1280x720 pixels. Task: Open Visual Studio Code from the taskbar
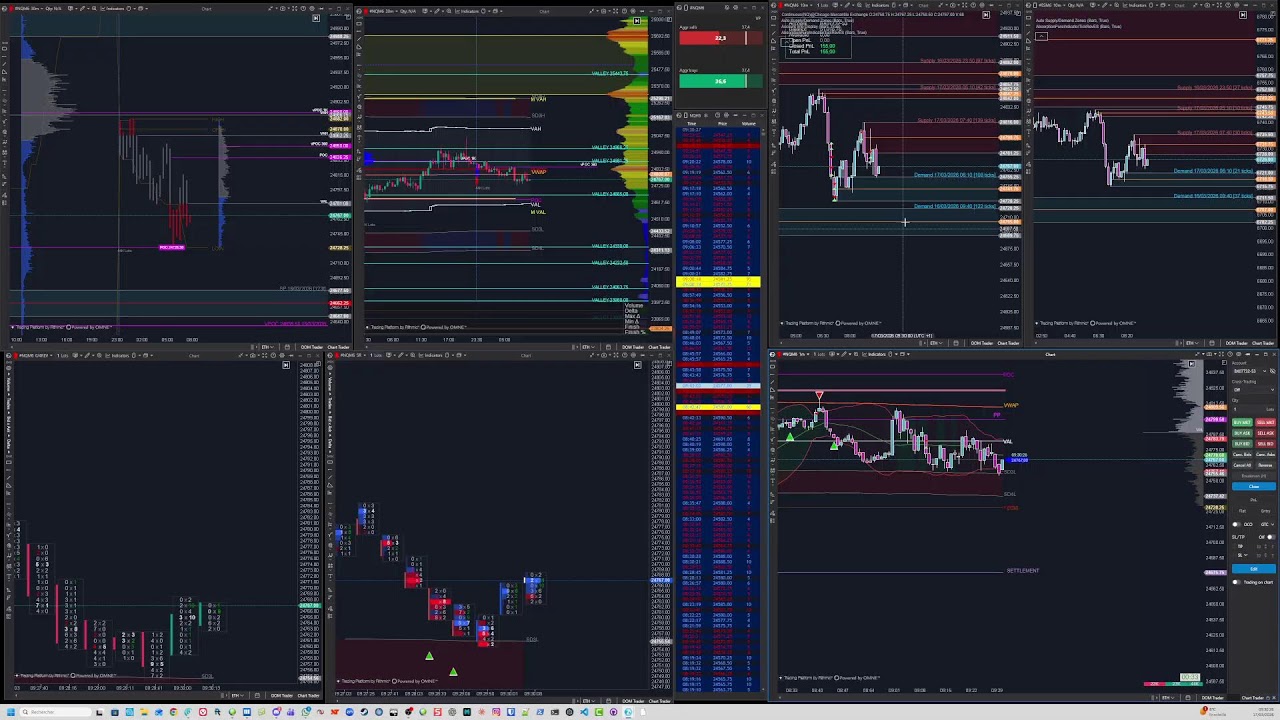[583, 712]
